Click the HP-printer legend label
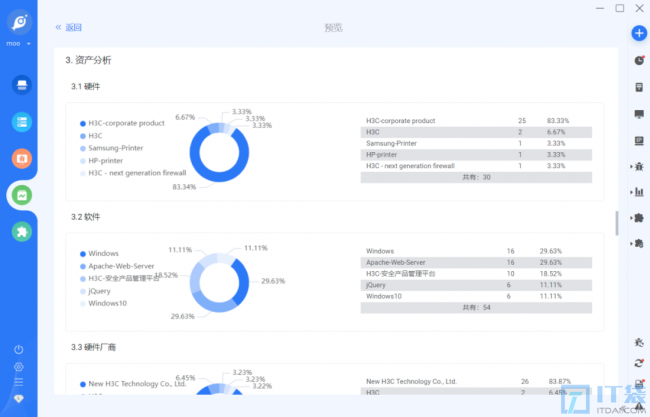650x417 pixels. [x=106, y=161]
